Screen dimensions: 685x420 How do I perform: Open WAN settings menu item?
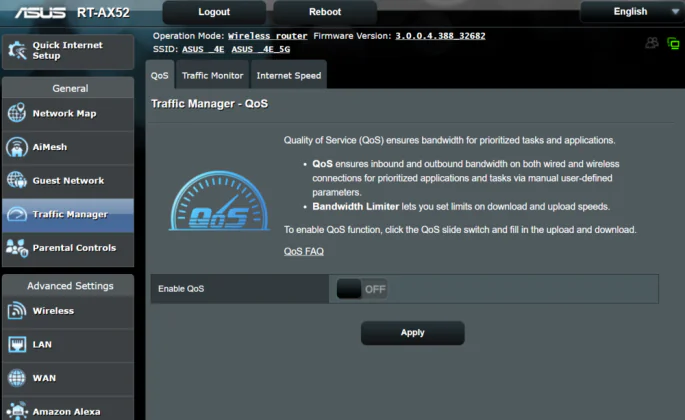68,378
